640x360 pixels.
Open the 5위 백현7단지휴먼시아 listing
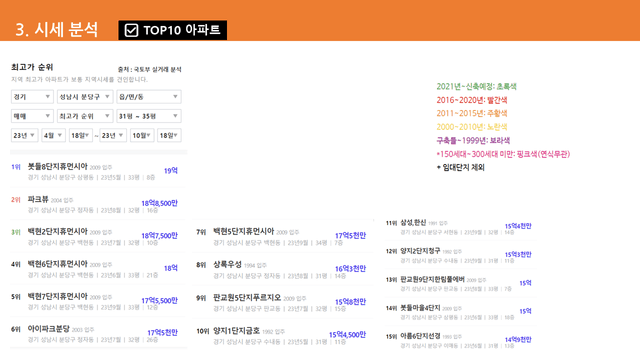click(98, 301)
